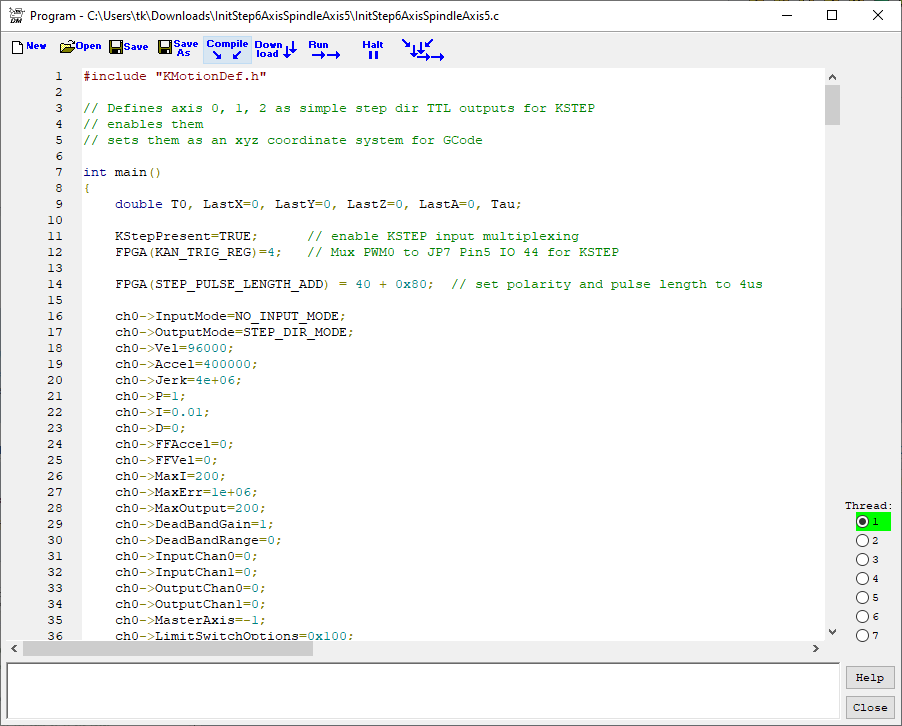Compile the C program
The image size is (902, 726).
coord(227,49)
